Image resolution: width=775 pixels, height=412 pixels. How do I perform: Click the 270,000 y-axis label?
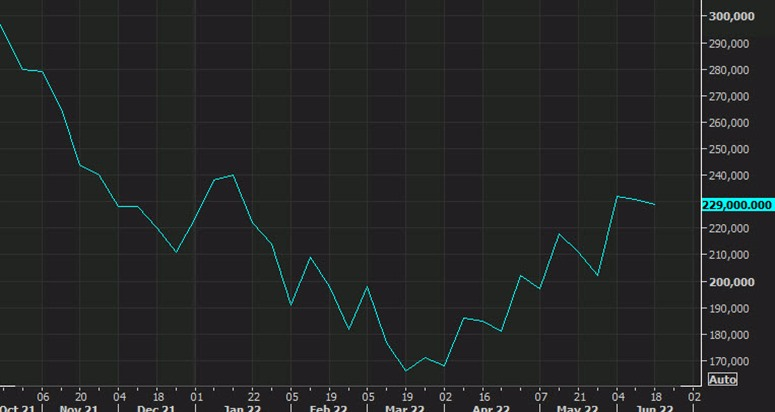729,96
